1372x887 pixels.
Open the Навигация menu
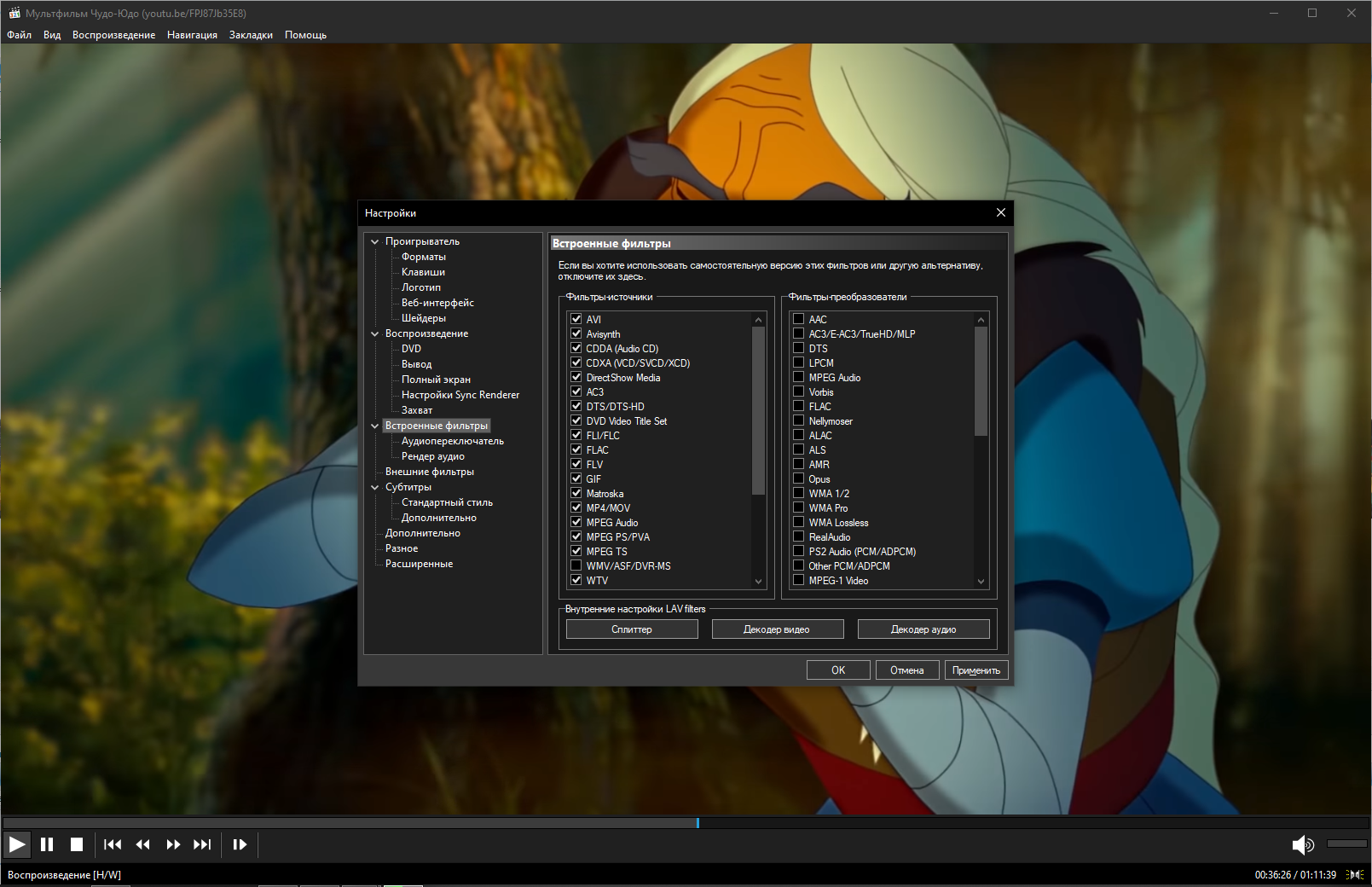(x=192, y=35)
